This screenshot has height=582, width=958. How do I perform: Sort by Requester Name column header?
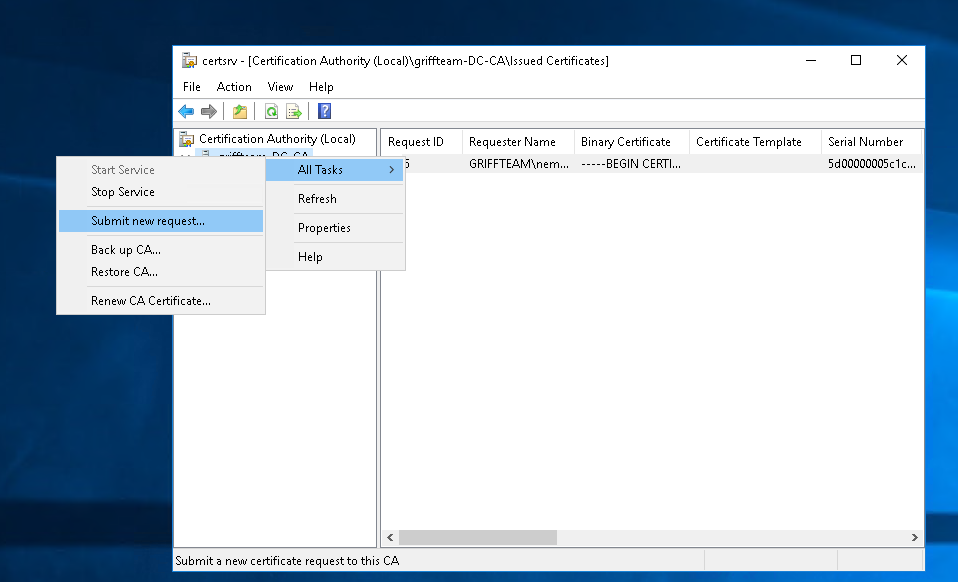(x=512, y=142)
